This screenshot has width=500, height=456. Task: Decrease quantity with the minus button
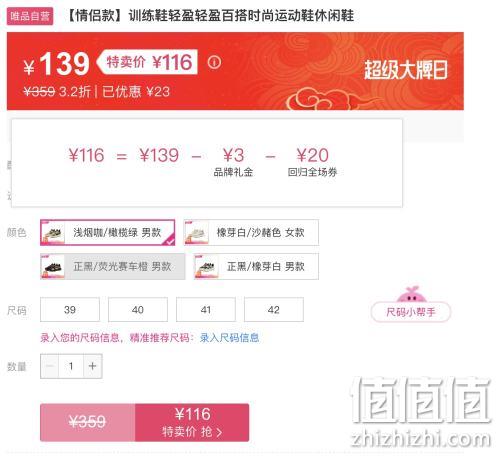click(x=50, y=366)
